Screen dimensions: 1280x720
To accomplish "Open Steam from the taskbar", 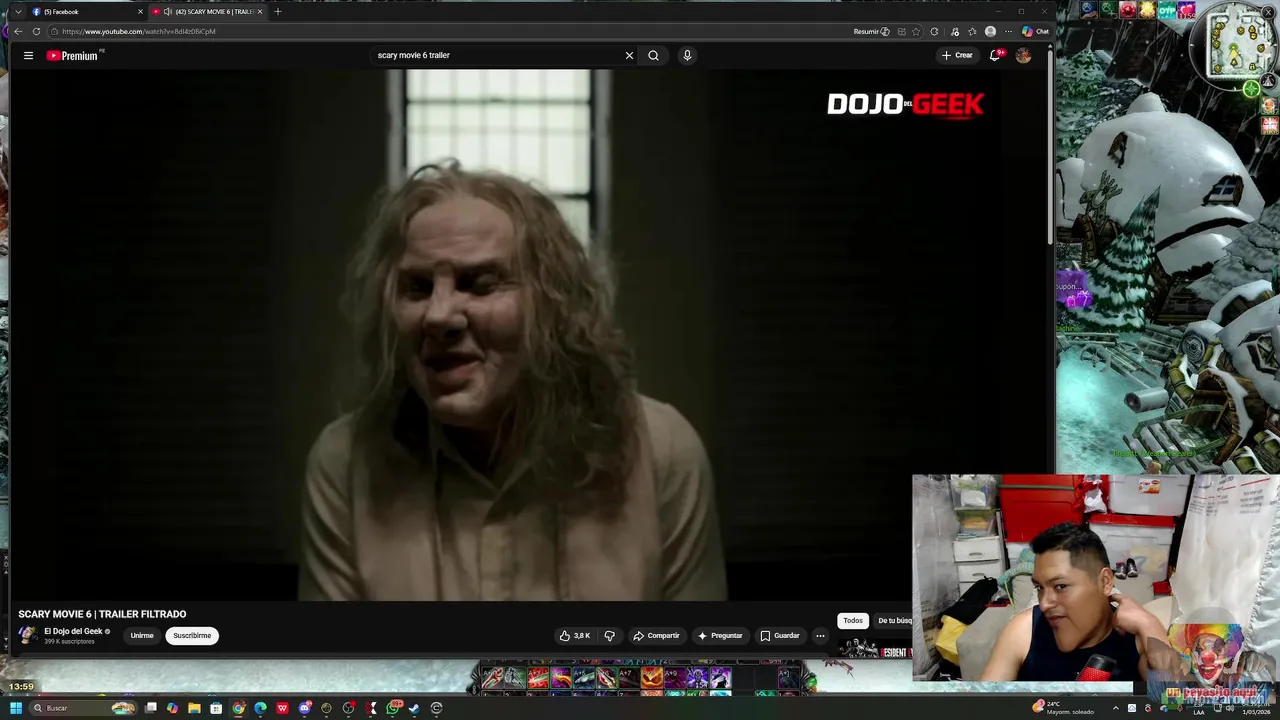I will [x=414, y=708].
